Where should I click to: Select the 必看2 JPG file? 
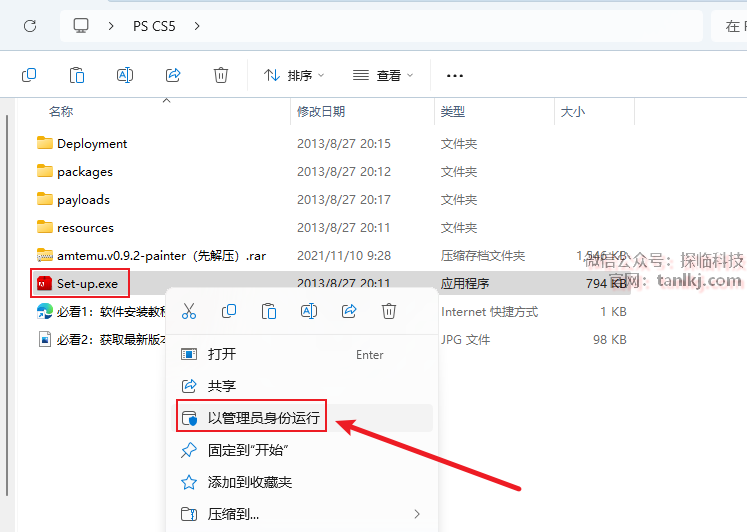pos(111,340)
